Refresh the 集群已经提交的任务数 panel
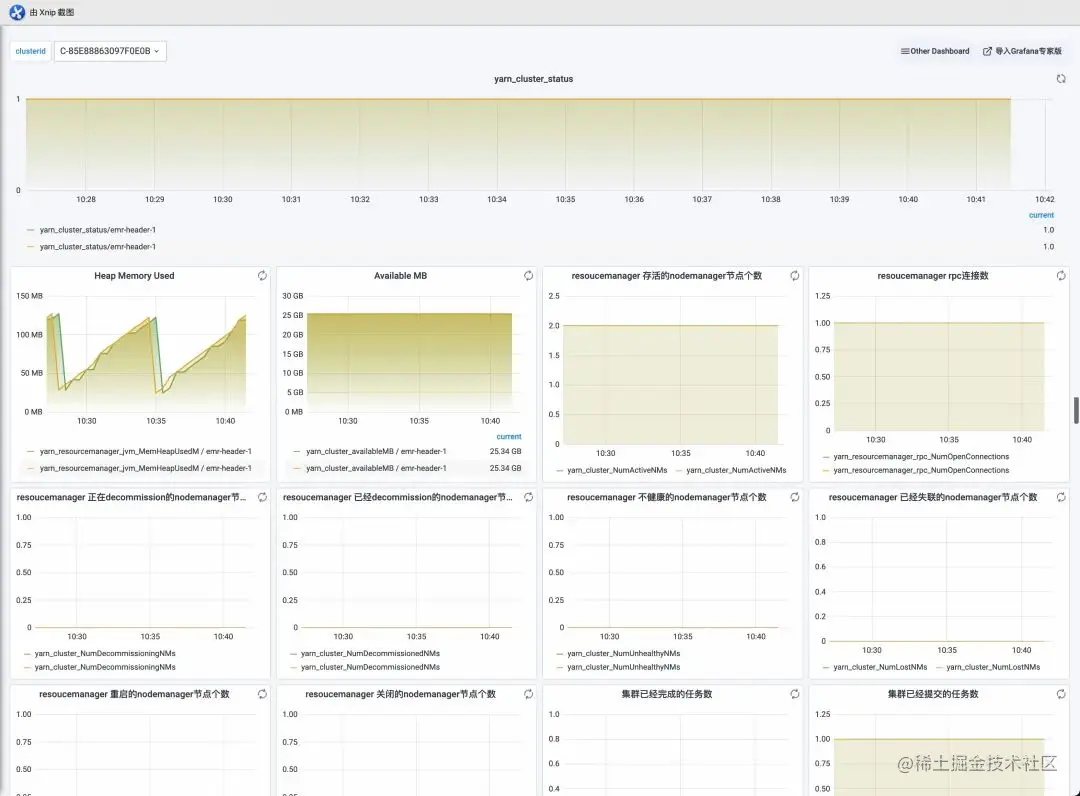 coord(1061,694)
